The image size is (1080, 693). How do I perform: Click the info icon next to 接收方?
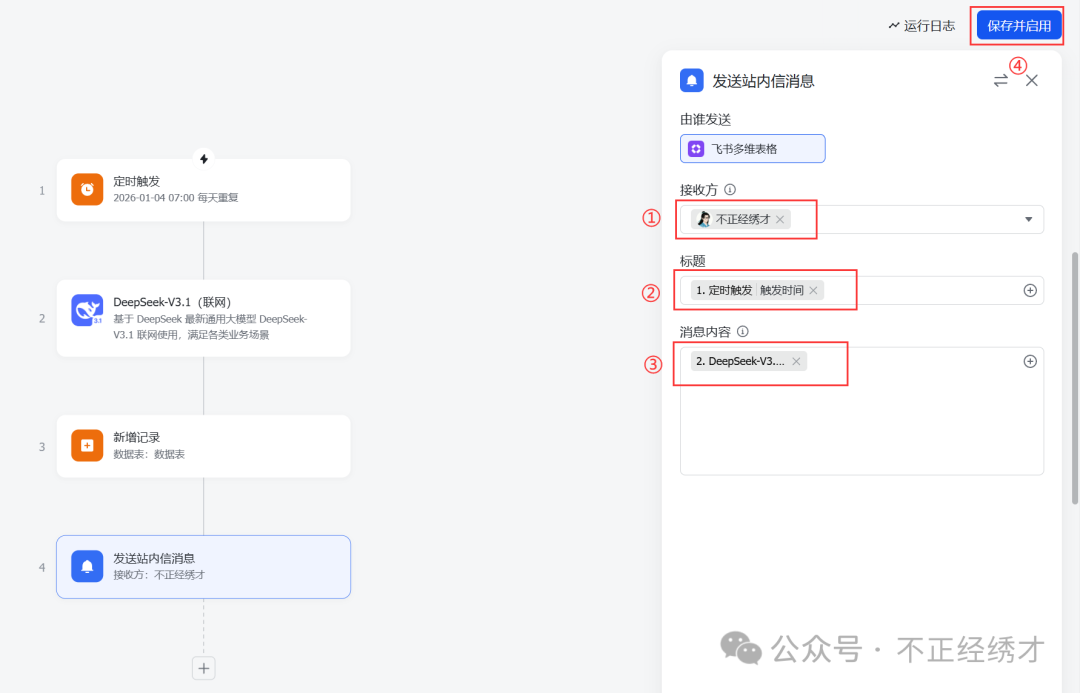coord(730,189)
